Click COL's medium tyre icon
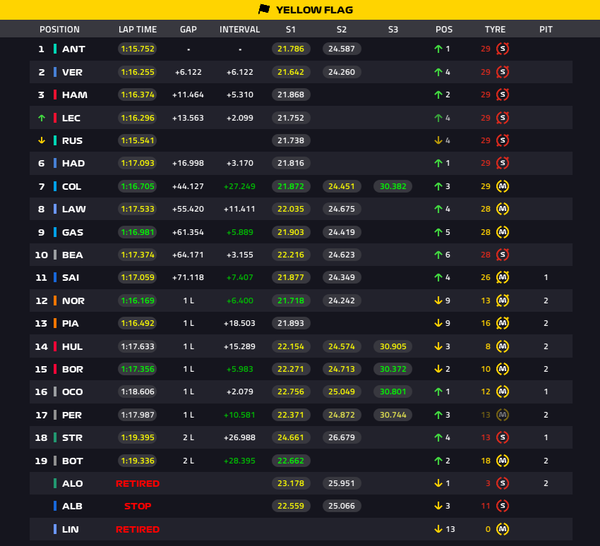The width and height of the screenshot is (600, 546). (502, 186)
